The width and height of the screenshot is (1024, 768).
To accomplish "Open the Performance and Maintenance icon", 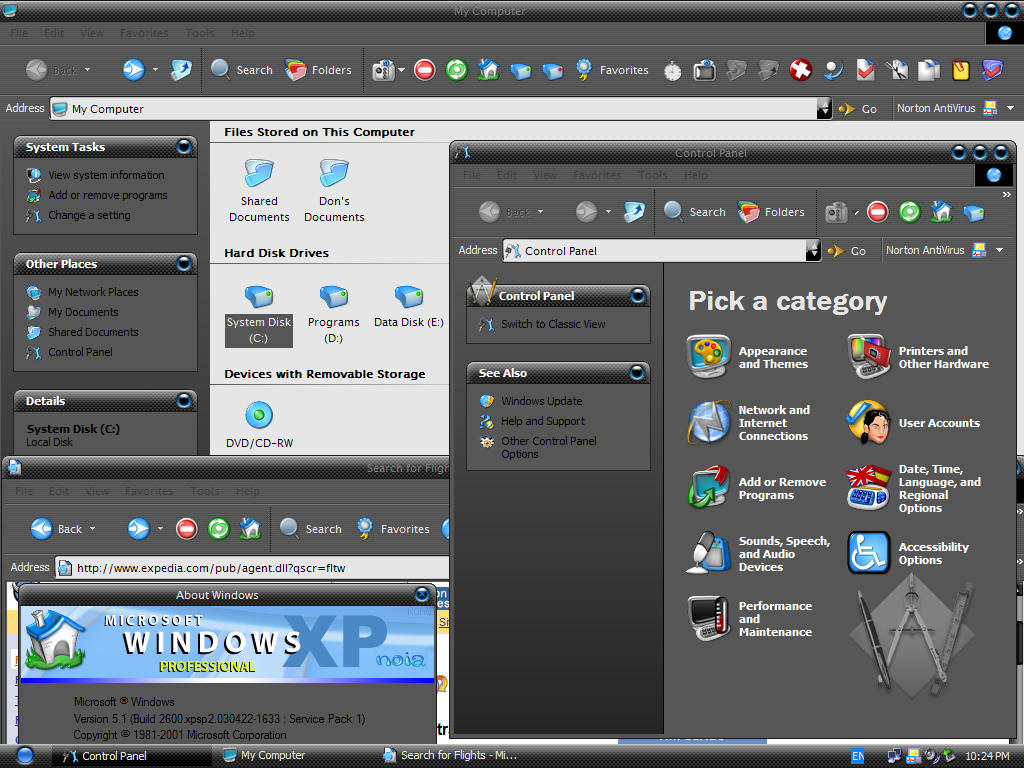I will pos(709,618).
